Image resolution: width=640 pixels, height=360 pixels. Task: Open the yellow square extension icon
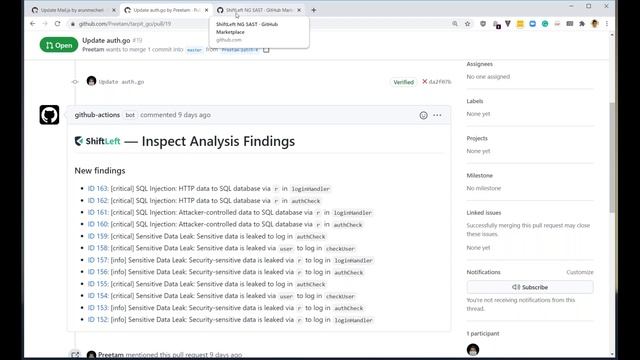[x=520, y=24]
